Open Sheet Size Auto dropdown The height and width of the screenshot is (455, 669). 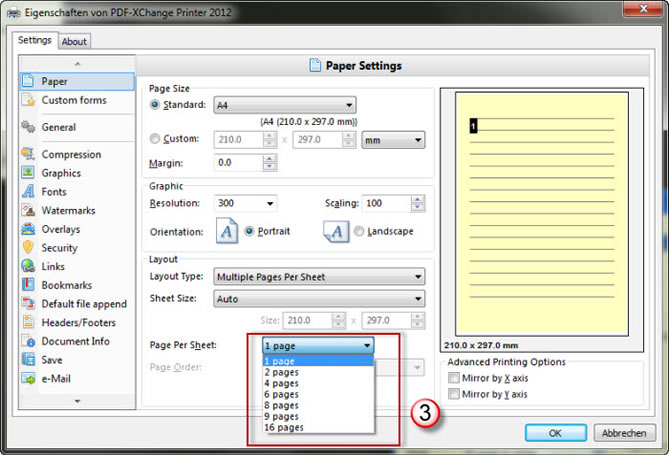(319, 299)
